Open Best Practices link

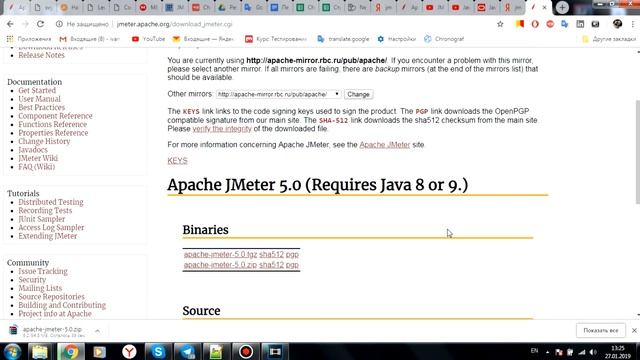tap(42, 108)
